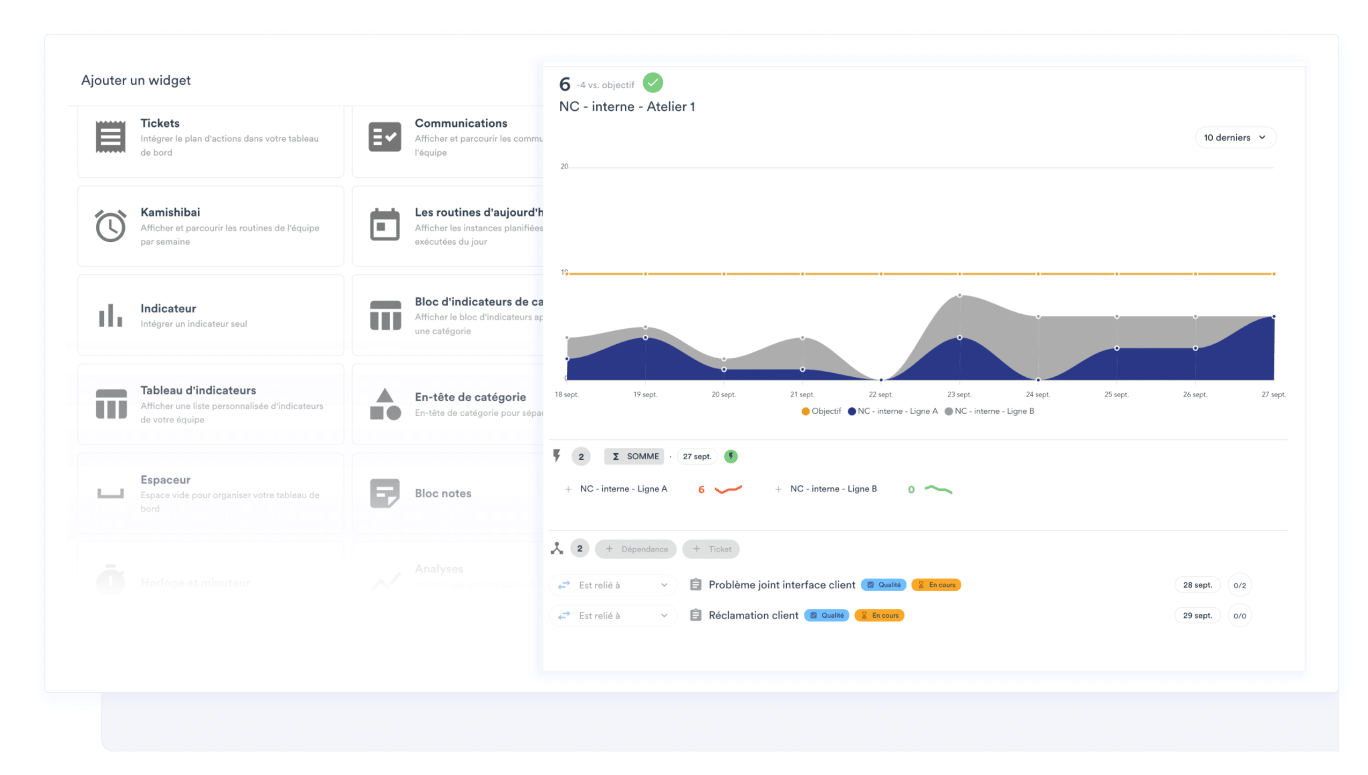Viewport: 1368px width, 775px height.
Task: Open the 'Problème joint interface client' ticket
Action: click(x=781, y=585)
